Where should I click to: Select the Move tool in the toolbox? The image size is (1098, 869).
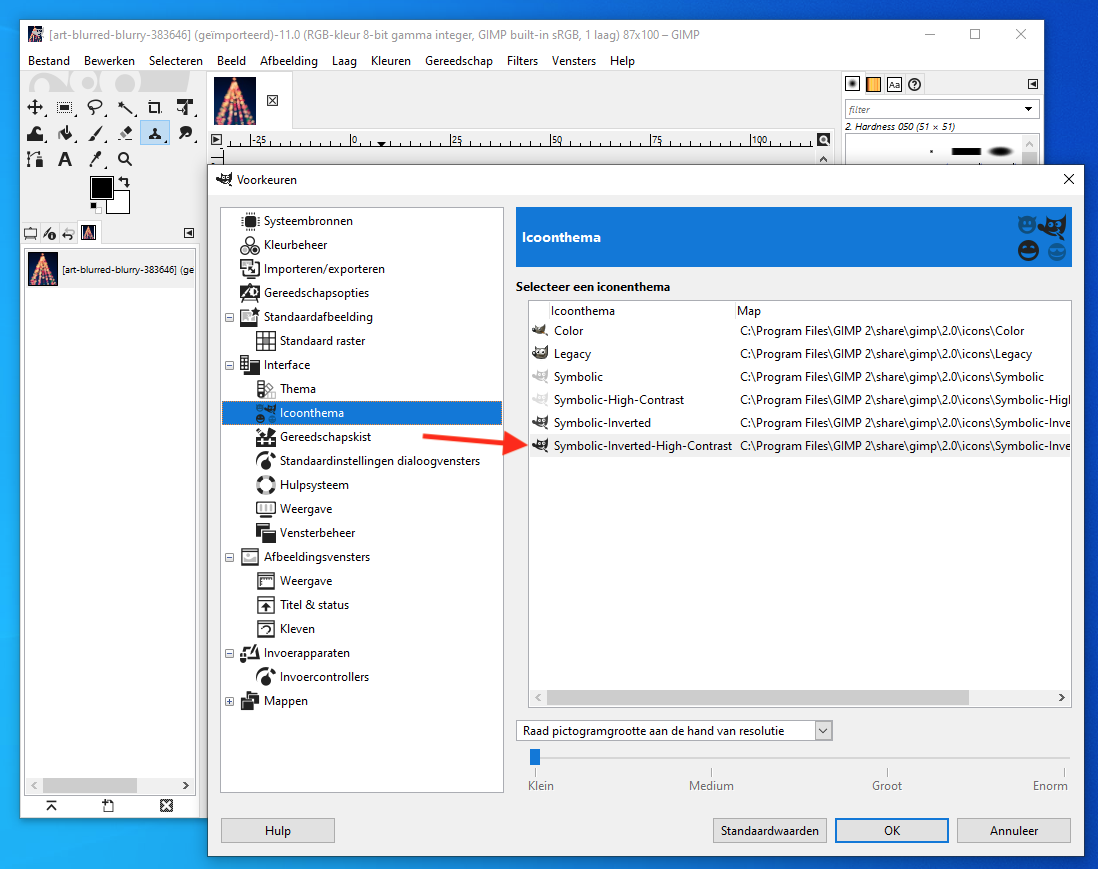35,107
